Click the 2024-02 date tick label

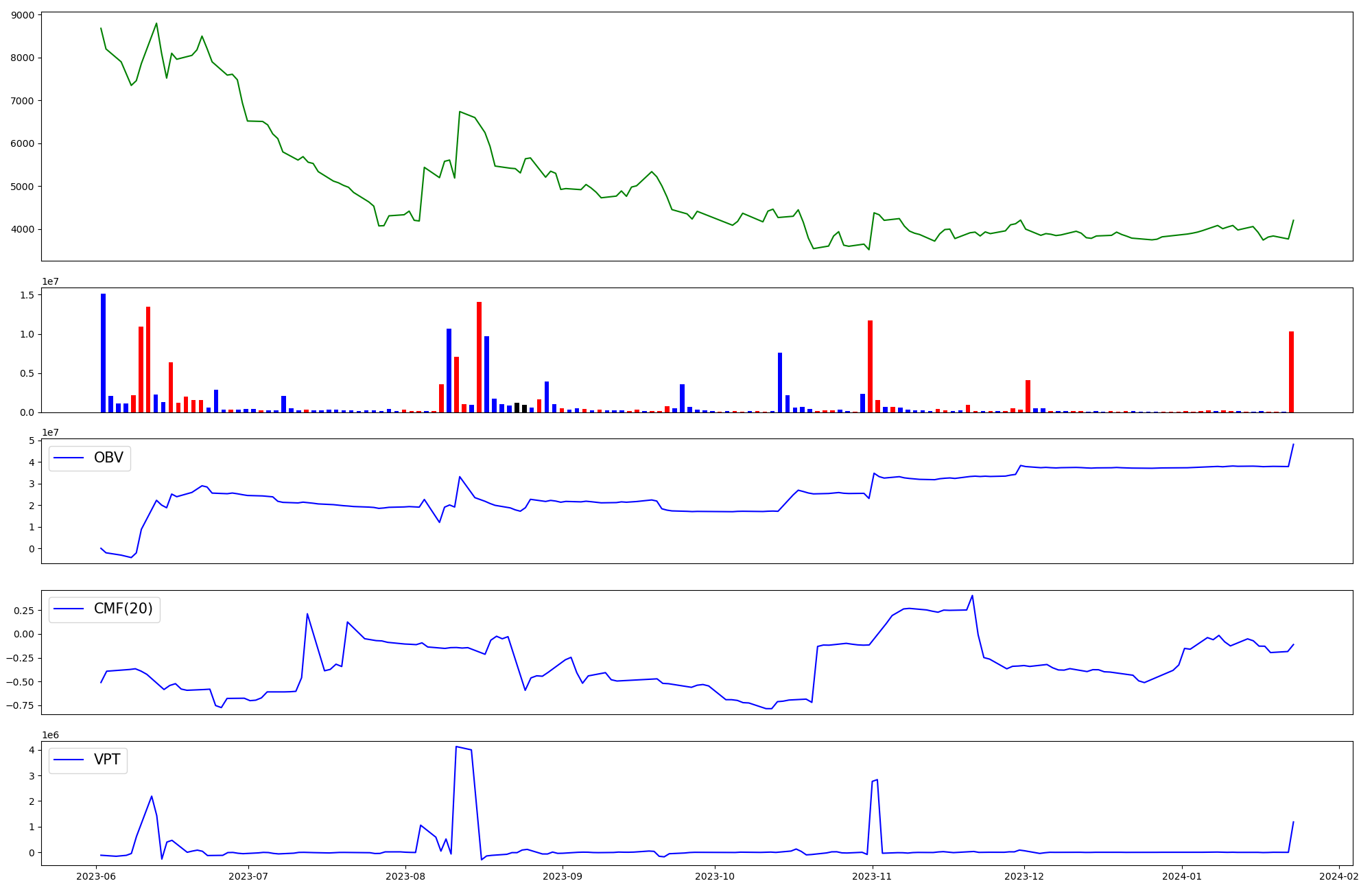pyautogui.click(x=1339, y=876)
